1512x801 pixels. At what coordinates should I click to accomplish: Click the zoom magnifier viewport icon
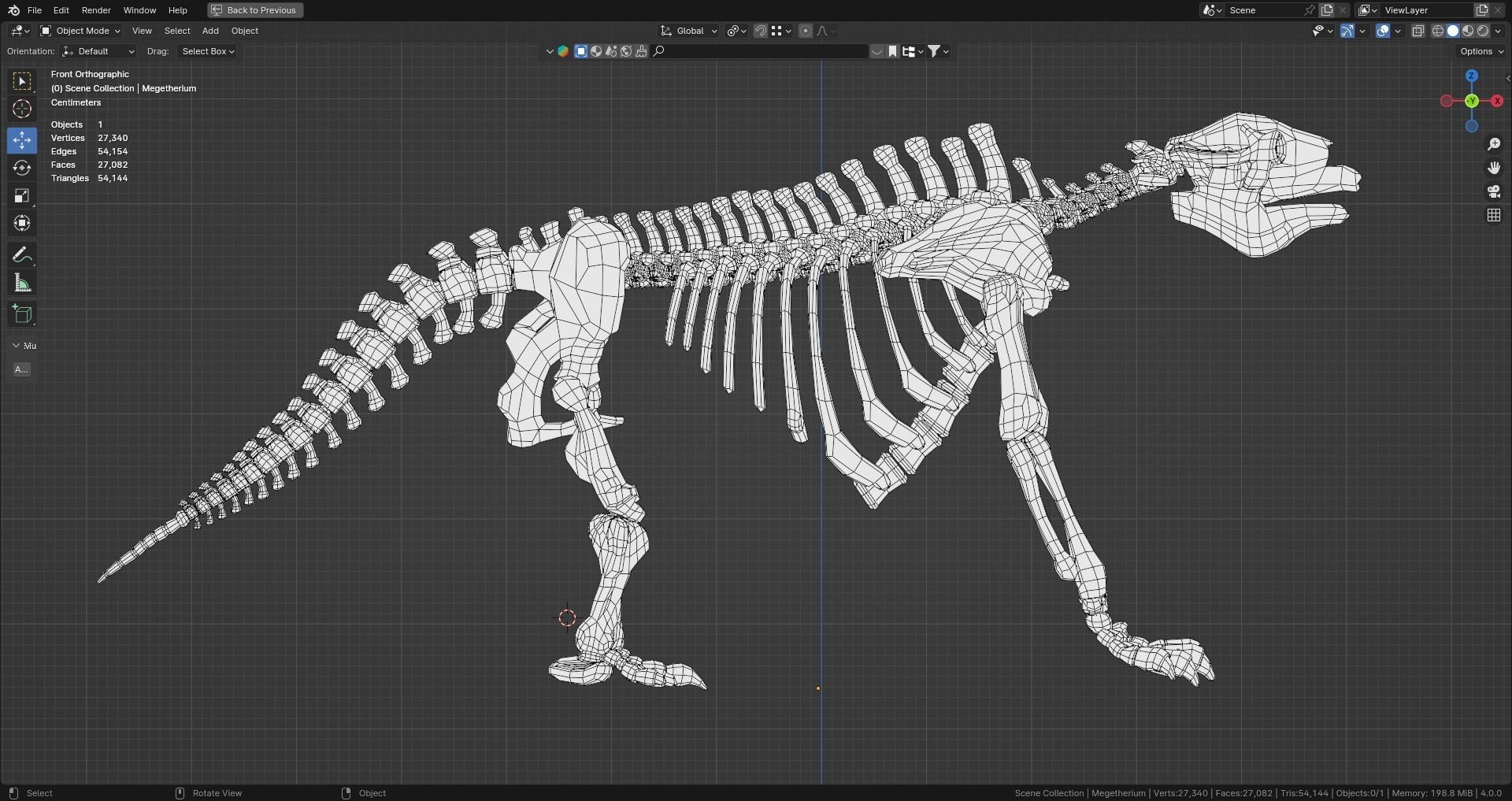[x=1493, y=144]
